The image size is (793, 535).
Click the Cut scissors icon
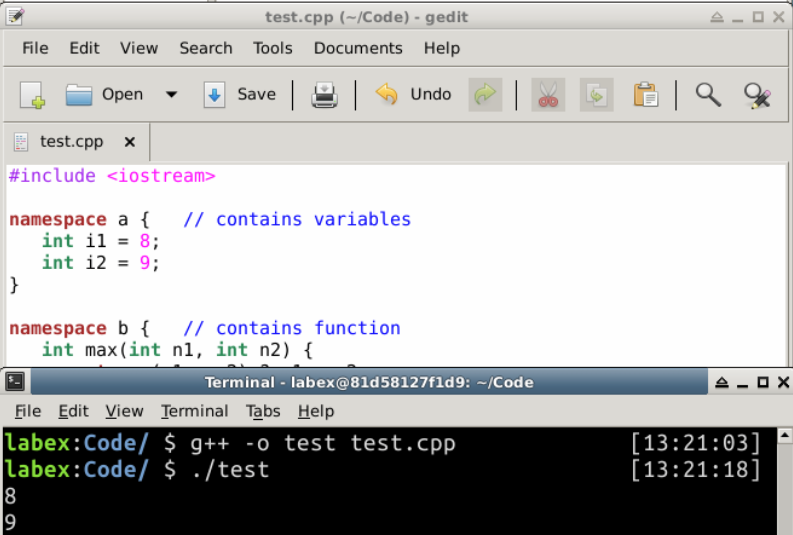click(x=548, y=95)
